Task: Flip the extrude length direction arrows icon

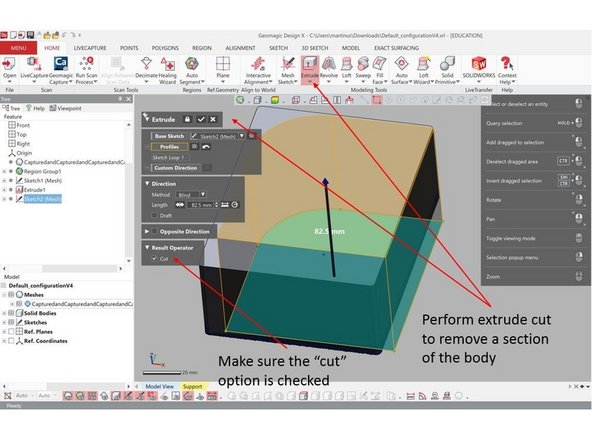Action: [x=180, y=205]
